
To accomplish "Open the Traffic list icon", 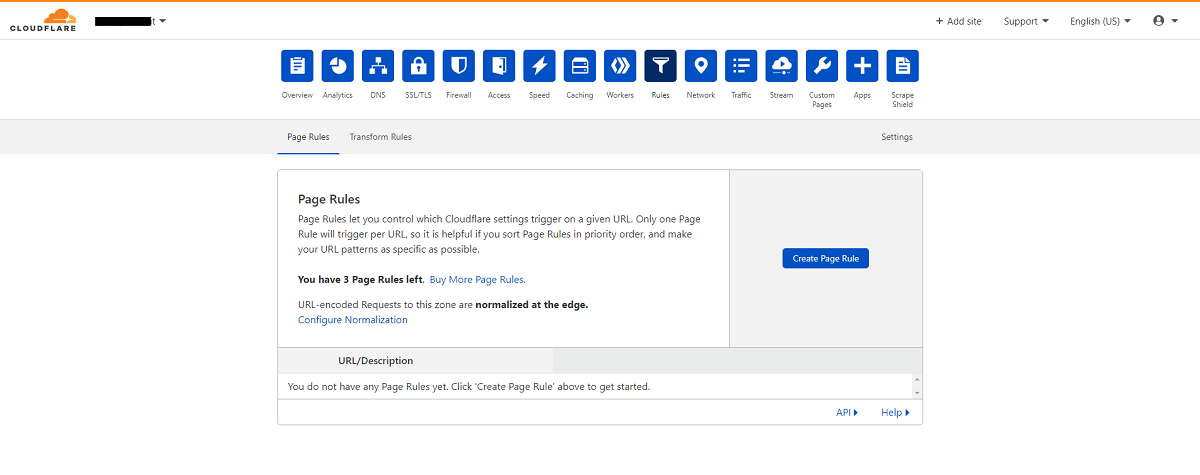I will coord(741,66).
